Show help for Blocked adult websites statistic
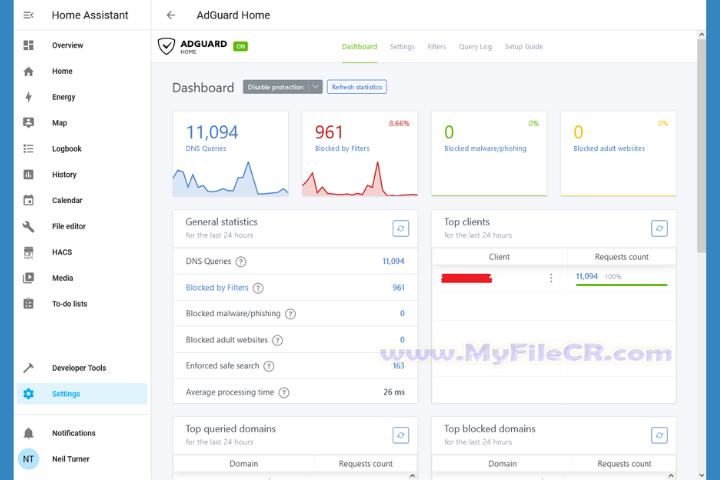 pyautogui.click(x=277, y=340)
